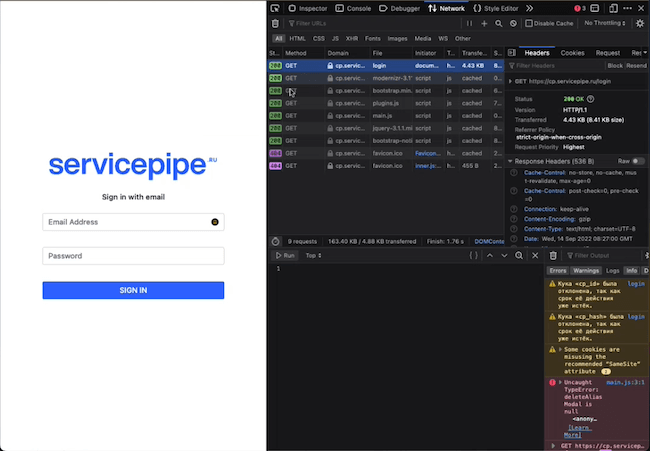650x451 pixels.
Task: Toggle the Logs console filter
Action: pos(612,271)
